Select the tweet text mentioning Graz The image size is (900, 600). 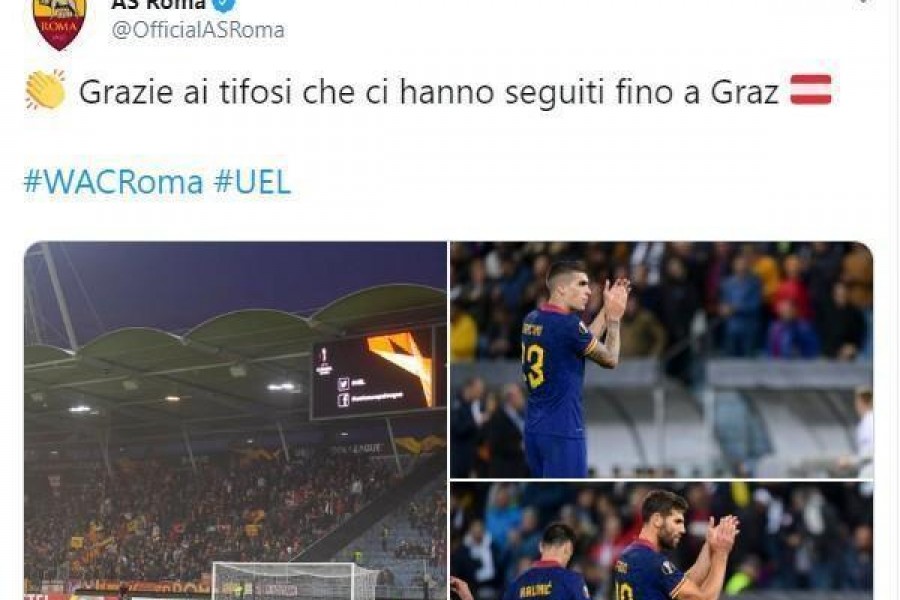pyautogui.click(x=429, y=91)
